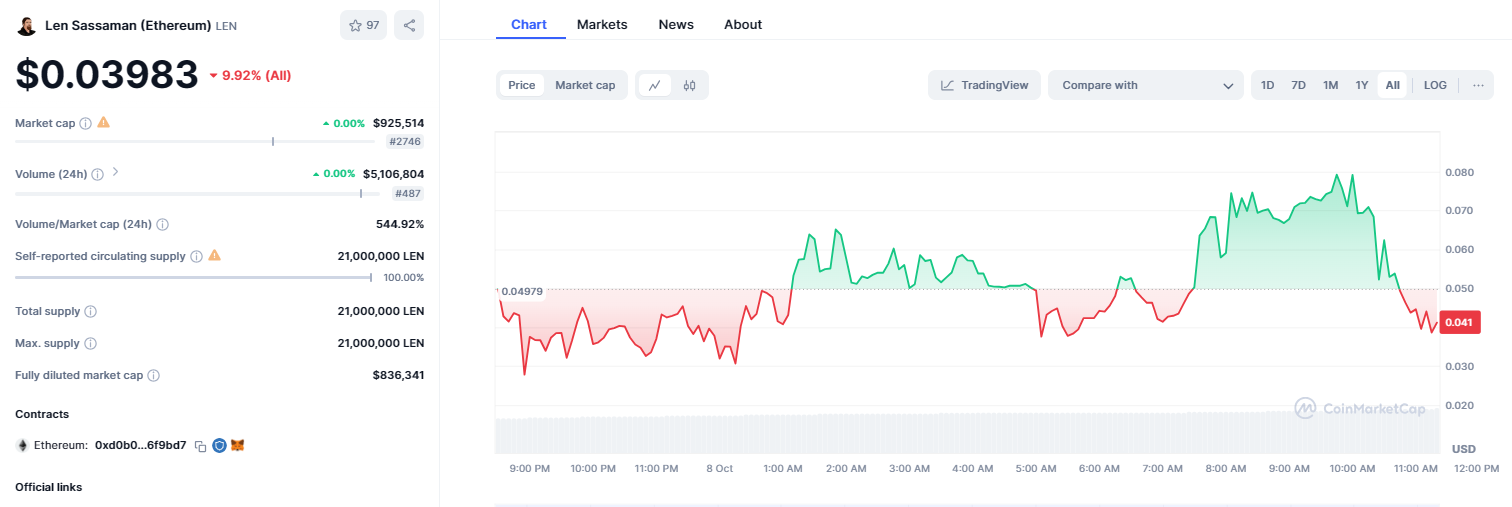Switch to candlestick chart view
The height and width of the screenshot is (507, 1512).
[x=689, y=85]
